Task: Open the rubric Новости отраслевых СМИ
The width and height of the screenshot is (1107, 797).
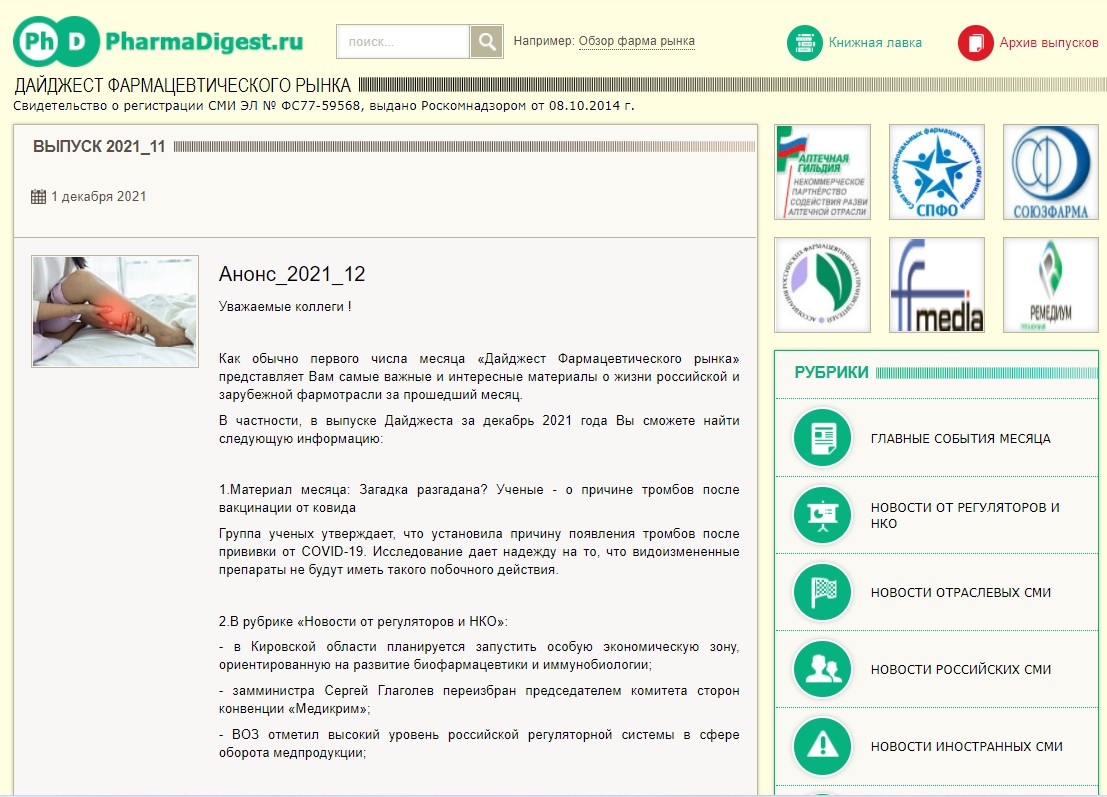Action: coord(960,592)
